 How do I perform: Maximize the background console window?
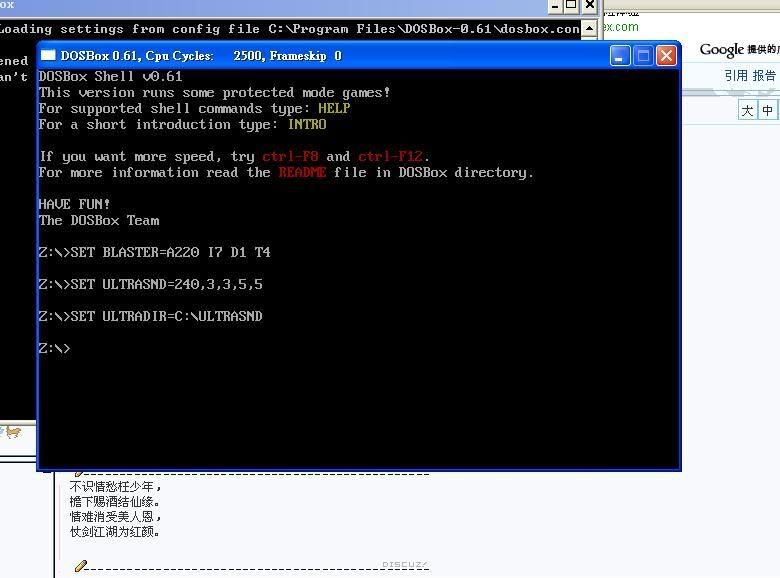coord(572,5)
